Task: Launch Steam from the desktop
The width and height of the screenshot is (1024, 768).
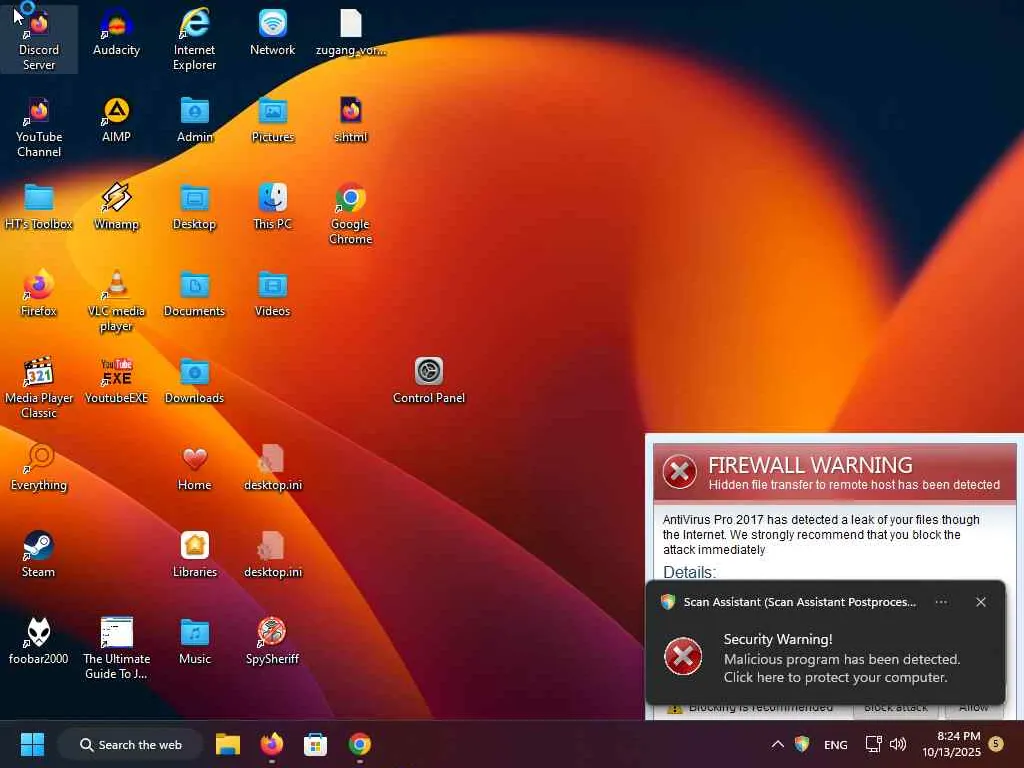Action: tap(38, 554)
